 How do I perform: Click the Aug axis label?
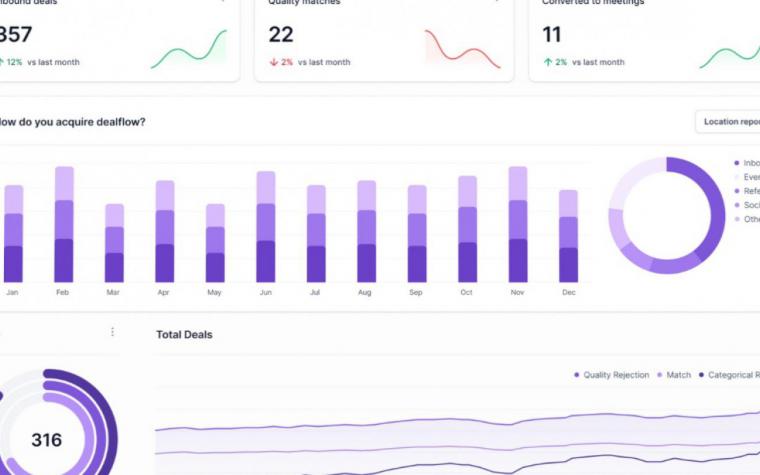[364, 292]
